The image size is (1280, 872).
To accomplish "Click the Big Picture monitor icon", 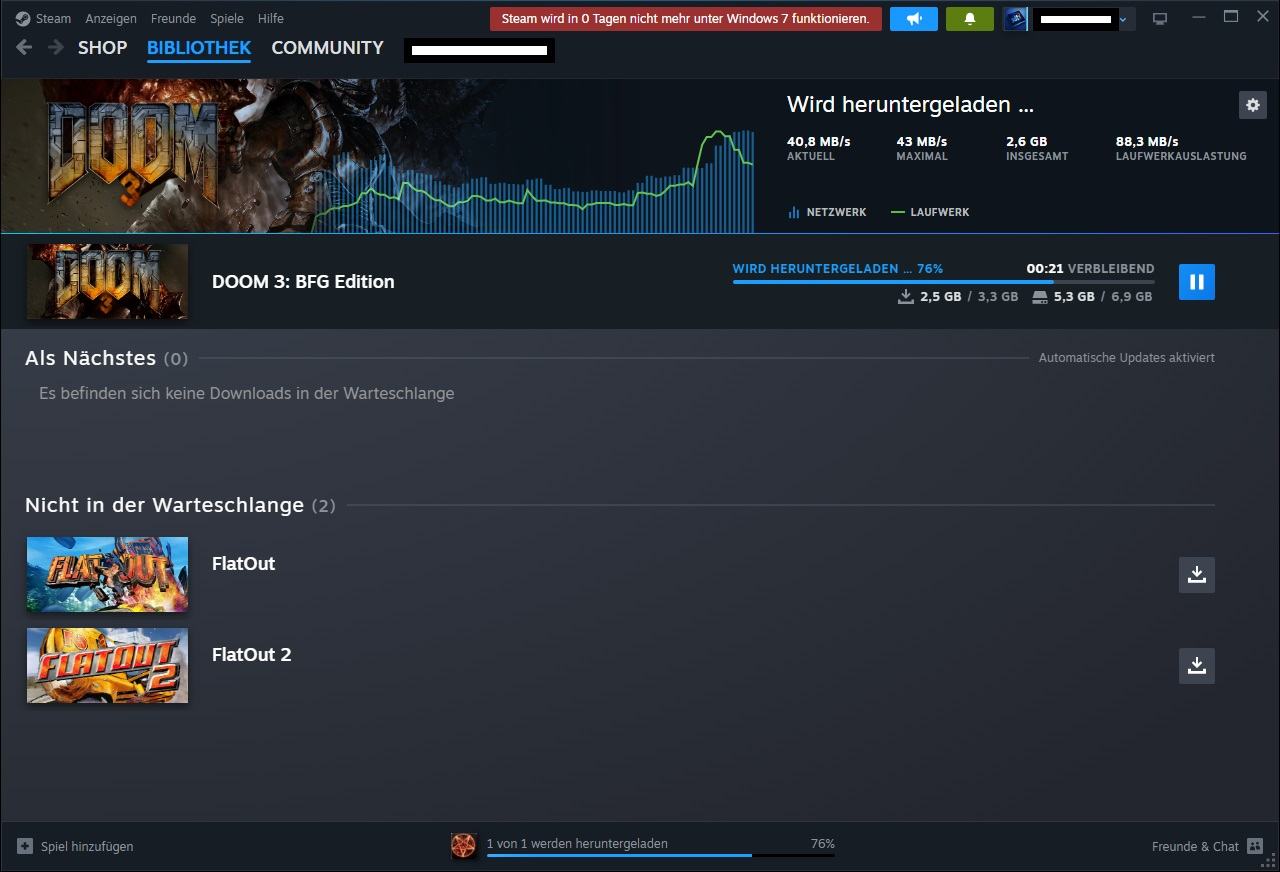I will (x=1160, y=19).
